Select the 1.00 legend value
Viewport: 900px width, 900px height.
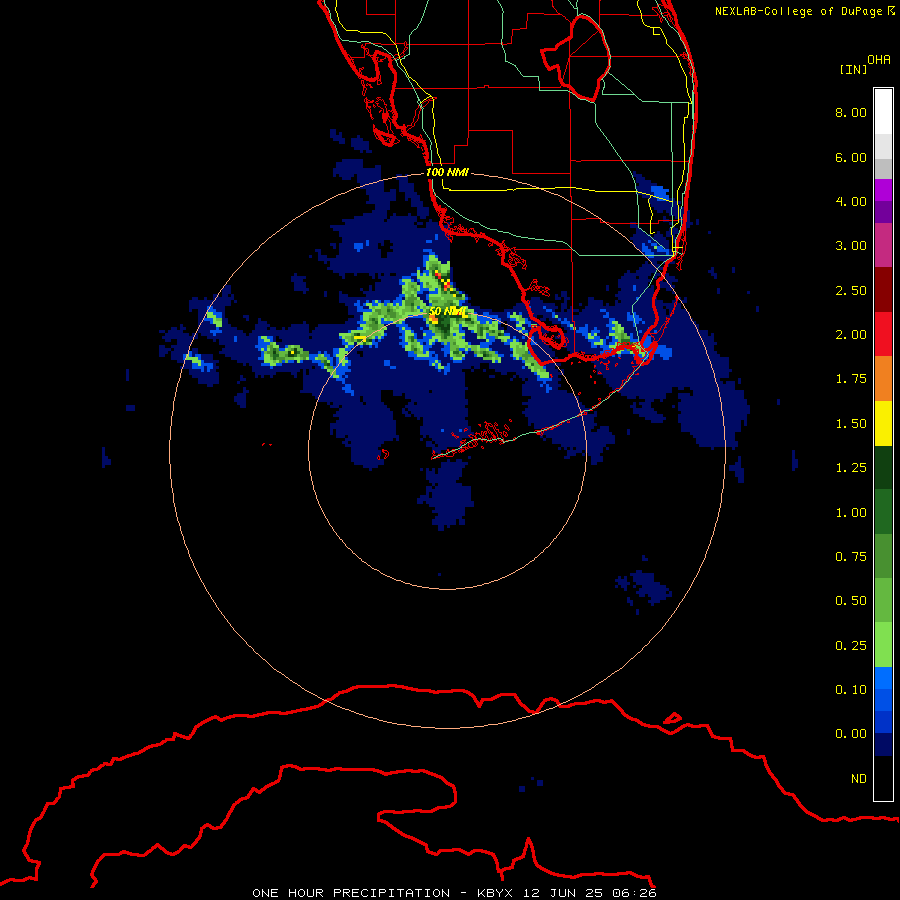(x=851, y=513)
